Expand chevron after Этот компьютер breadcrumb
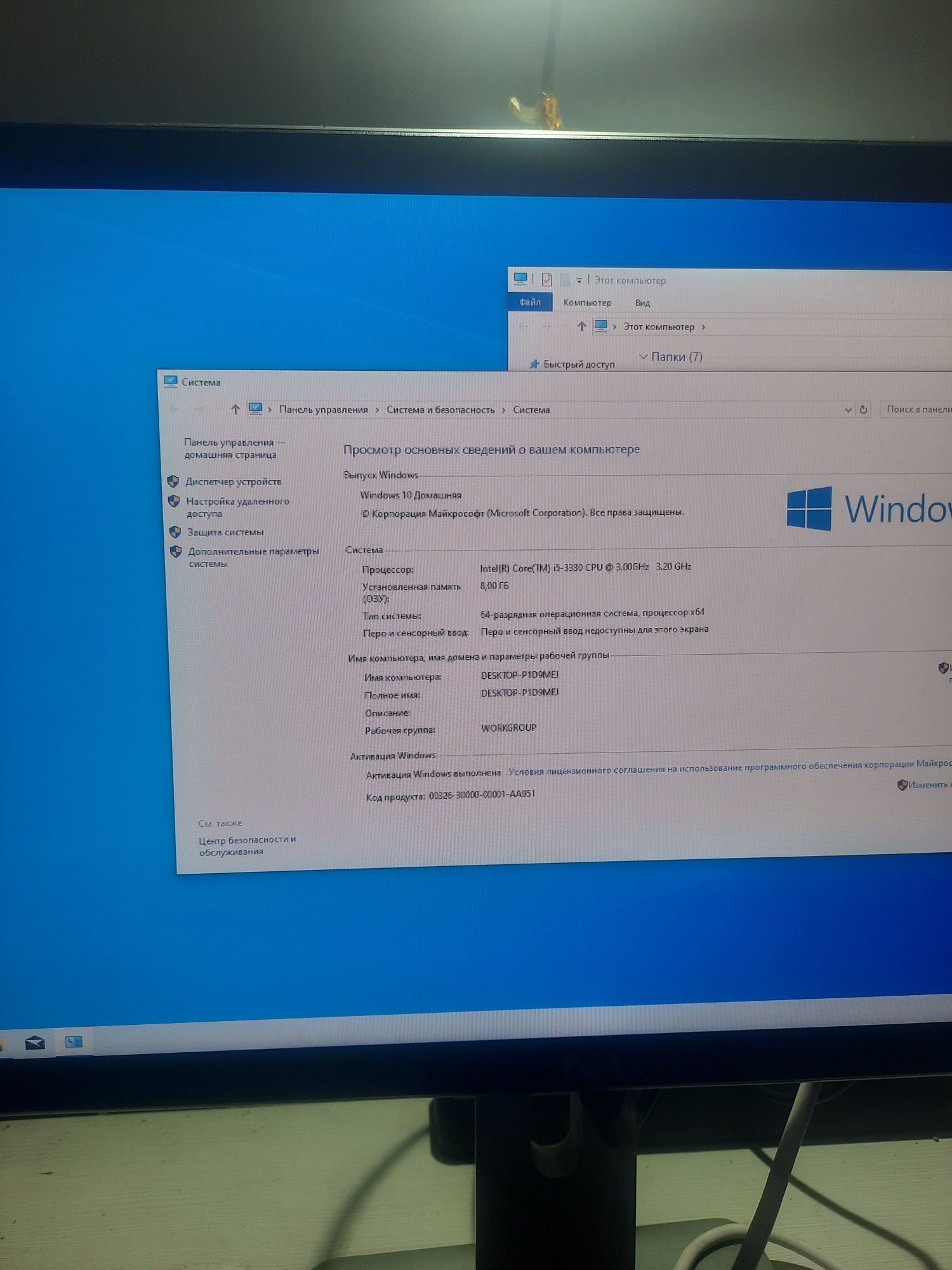This screenshot has height=1270, width=952. pos(703,327)
